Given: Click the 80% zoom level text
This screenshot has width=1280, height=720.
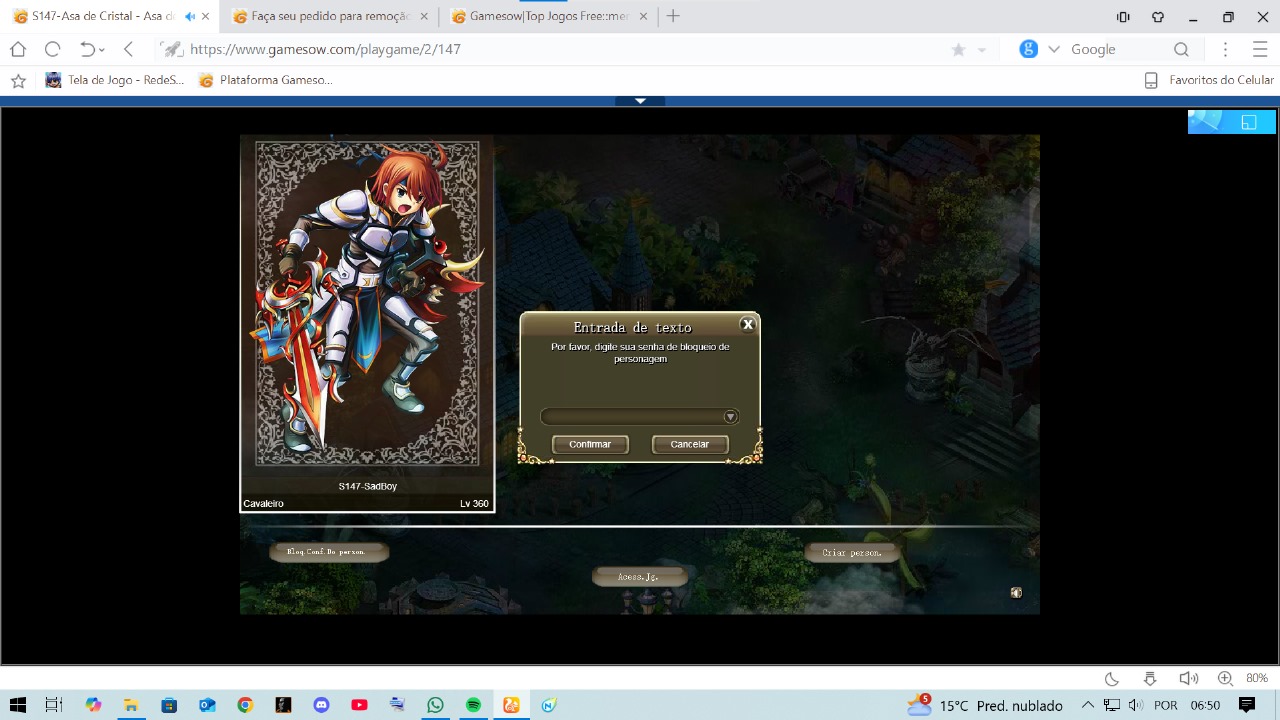Looking at the screenshot, I should (x=1257, y=678).
